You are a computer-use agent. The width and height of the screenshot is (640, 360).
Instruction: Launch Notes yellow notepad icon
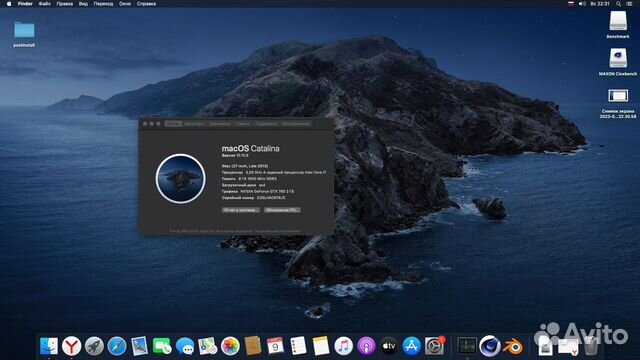(x=321, y=346)
